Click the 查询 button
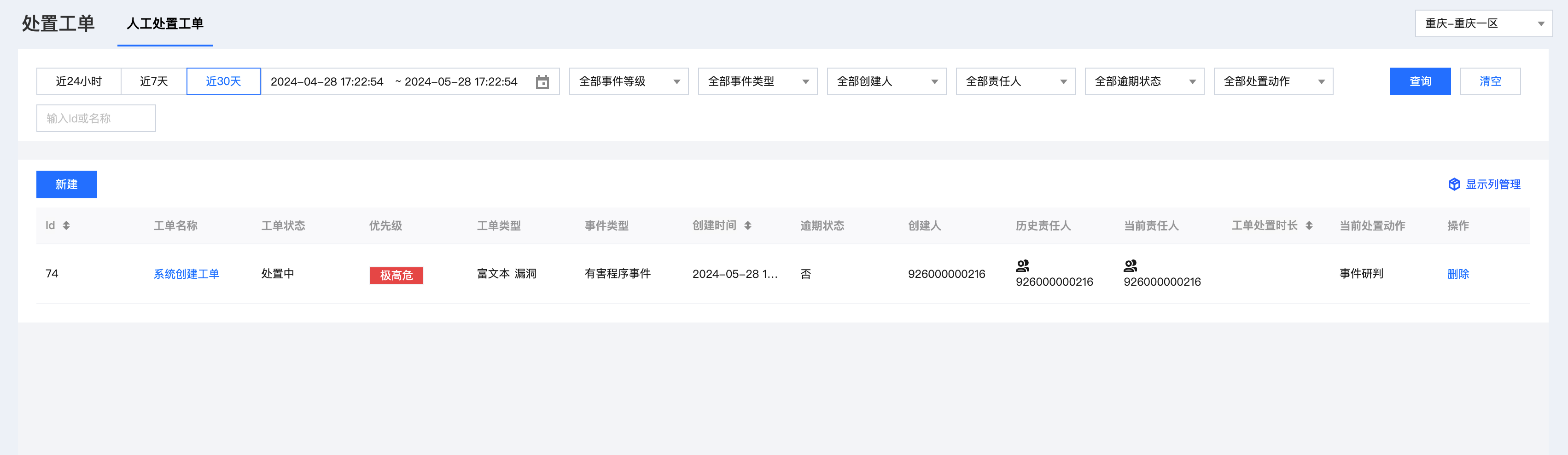 (1421, 81)
